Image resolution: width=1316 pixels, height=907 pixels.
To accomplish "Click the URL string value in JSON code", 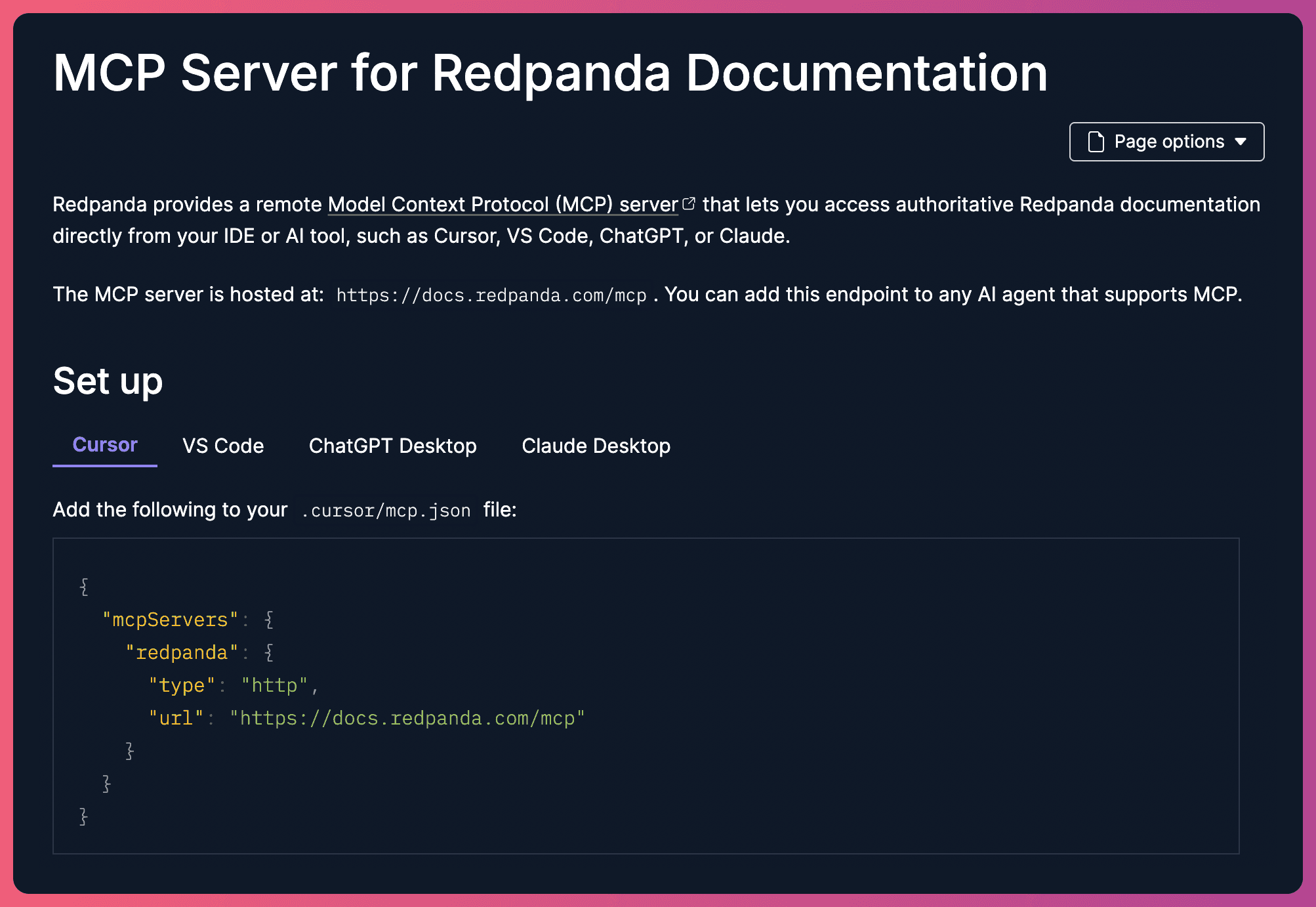I will coord(407,718).
